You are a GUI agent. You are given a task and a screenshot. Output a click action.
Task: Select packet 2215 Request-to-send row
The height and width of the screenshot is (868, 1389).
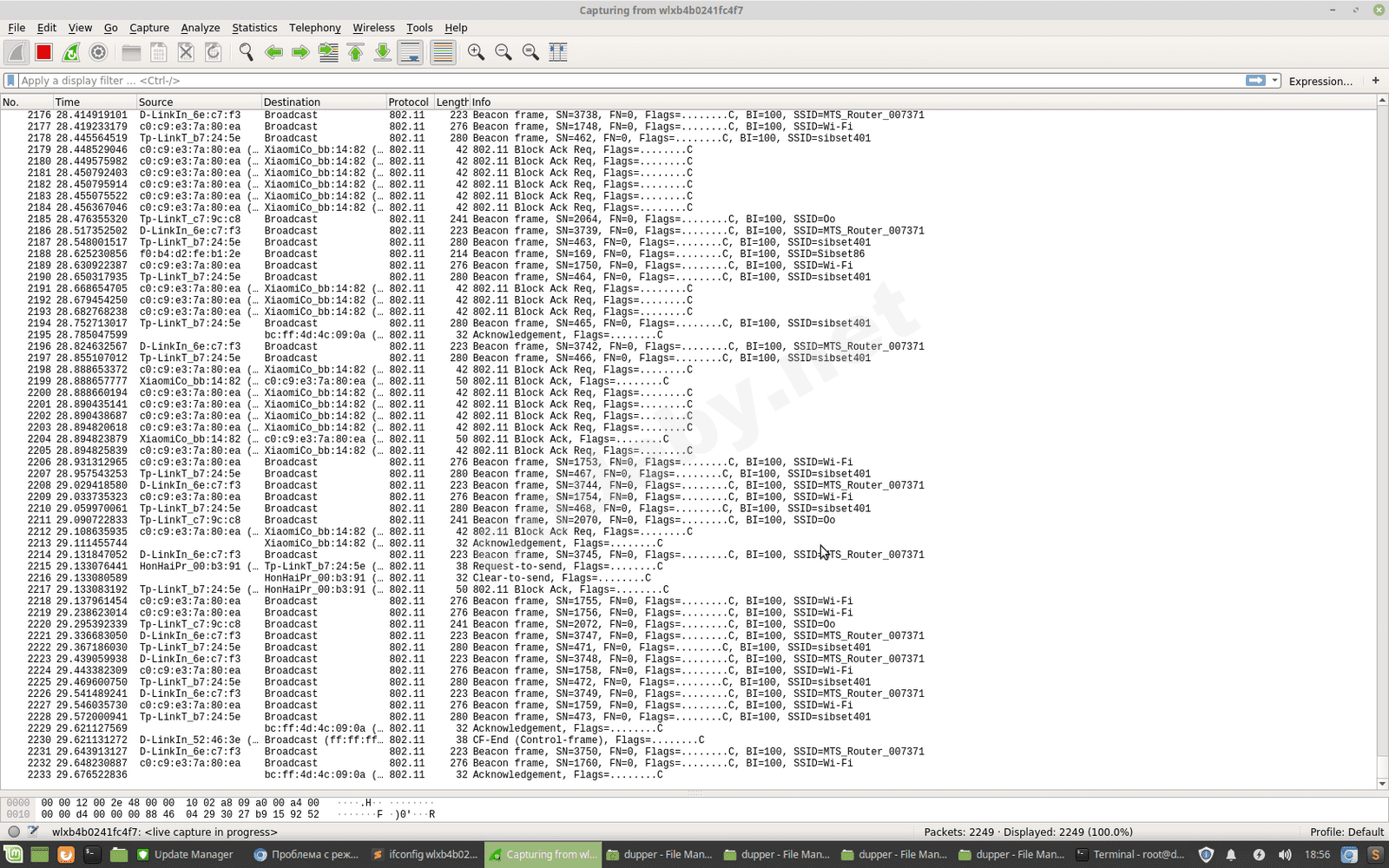click(688, 567)
